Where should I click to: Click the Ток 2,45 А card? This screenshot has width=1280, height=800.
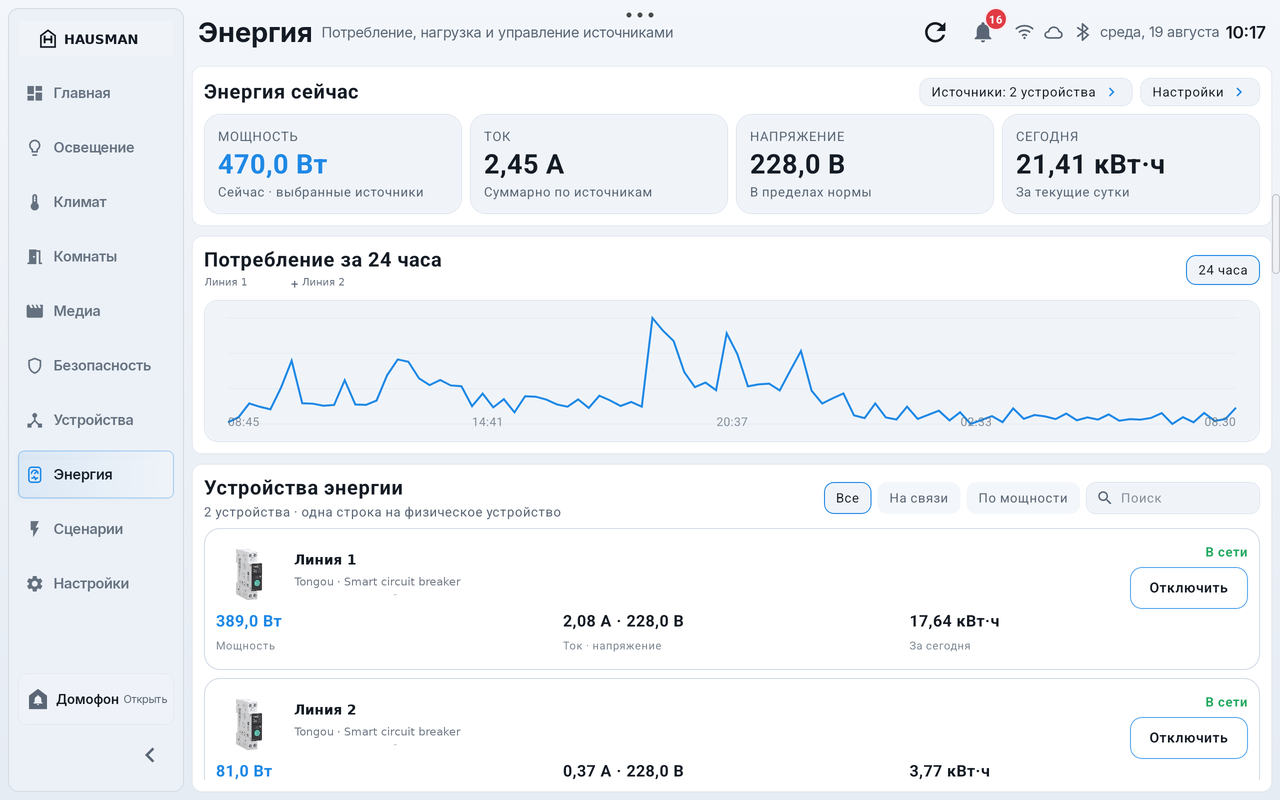[x=599, y=164]
